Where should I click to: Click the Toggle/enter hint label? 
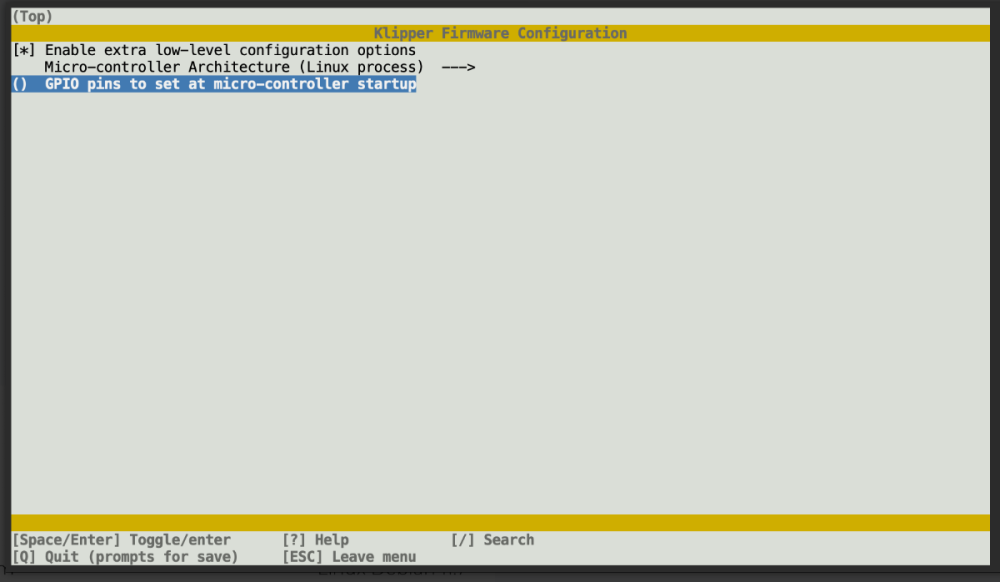[180, 540]
